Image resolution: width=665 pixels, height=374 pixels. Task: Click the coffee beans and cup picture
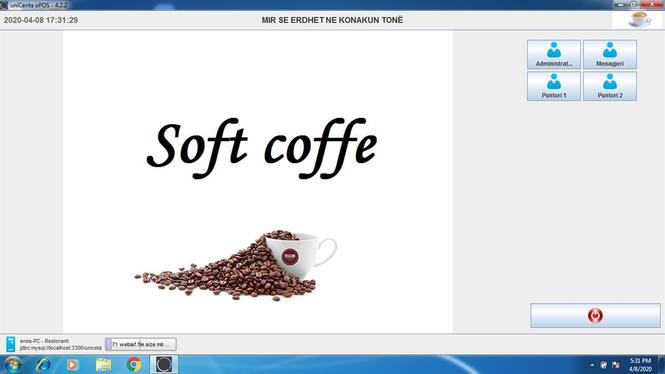pos(236,265)
